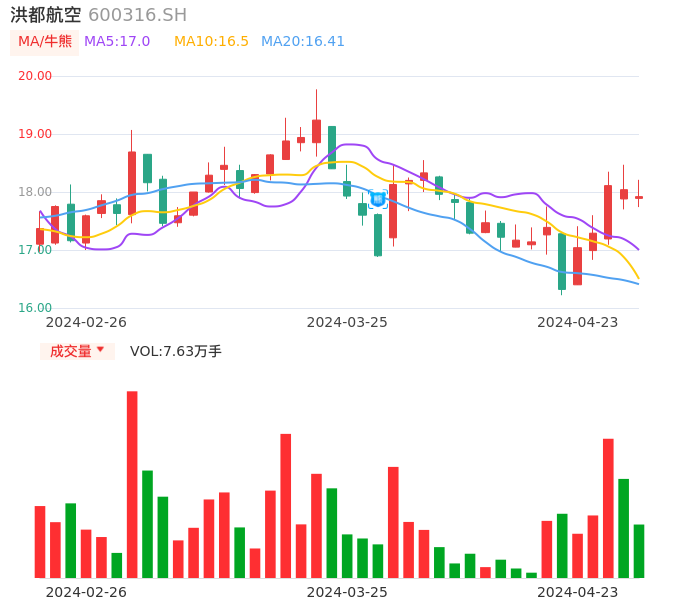The width and height of the screenshot is (686, 606).
Task: Click the tallest red volume bar
Action: [x=132, y=484]
